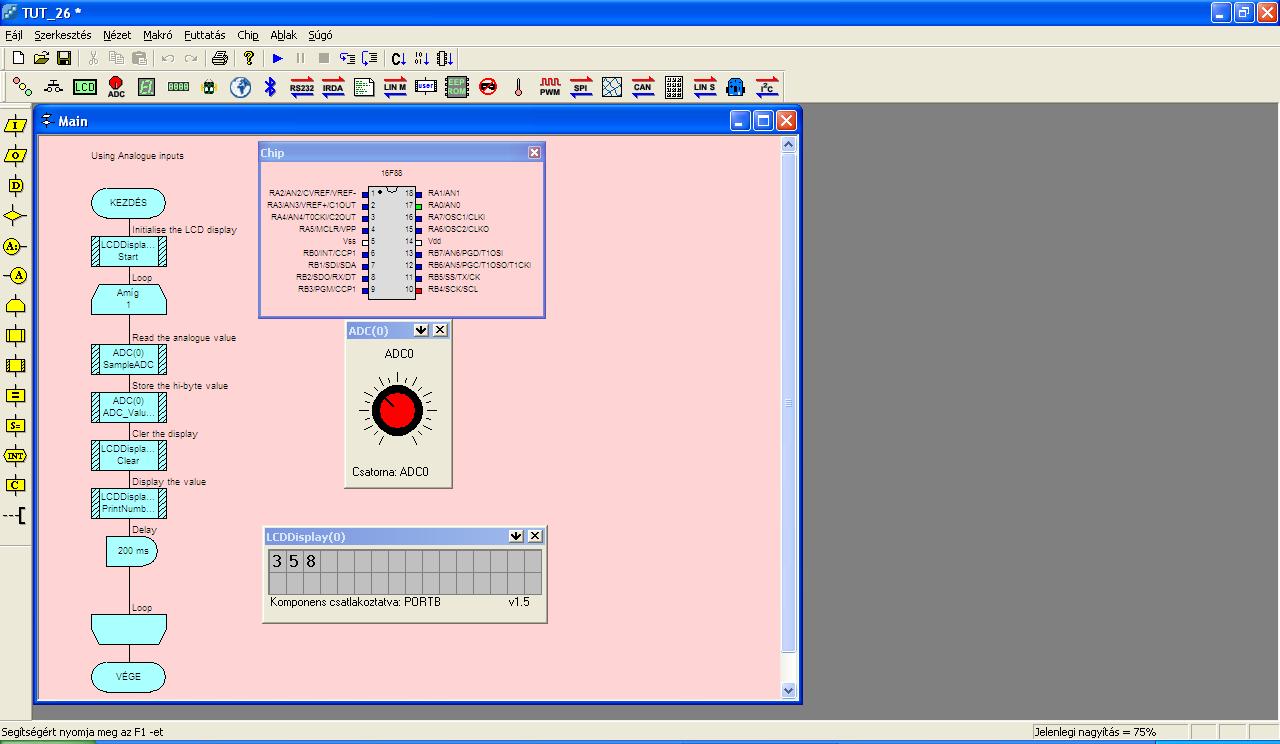The image size is (1280, 744).
Task: Click the RA0/AN0 pin label on the chip
Action: (x=444, y=205)
